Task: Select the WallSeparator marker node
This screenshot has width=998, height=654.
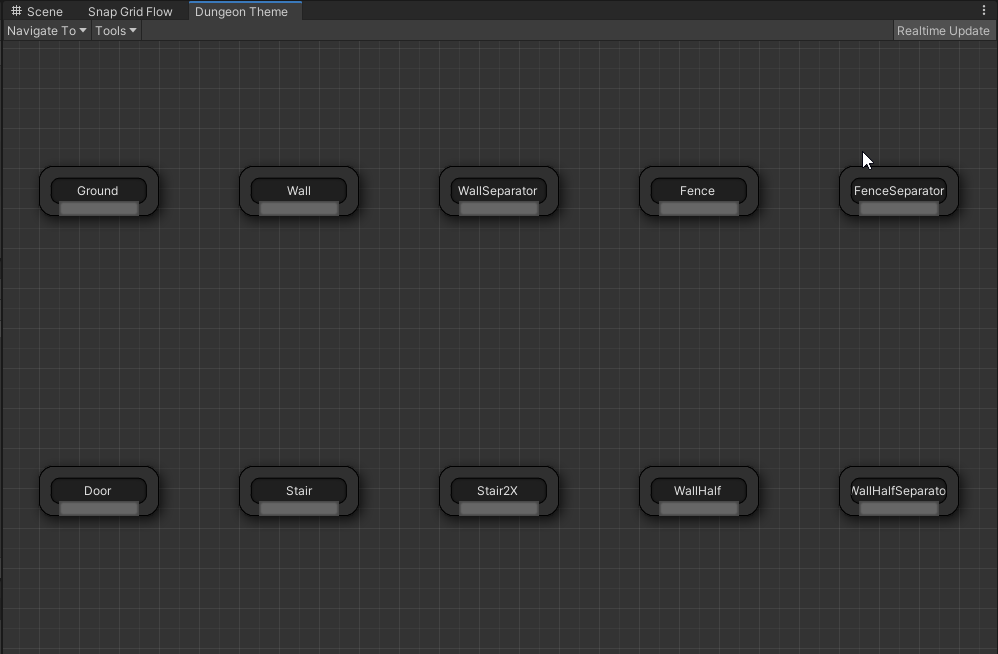Action: (498, 190)
